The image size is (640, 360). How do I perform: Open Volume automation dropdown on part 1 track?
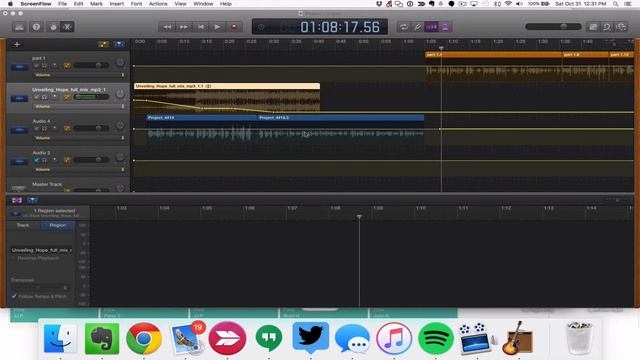click(79, 75)
